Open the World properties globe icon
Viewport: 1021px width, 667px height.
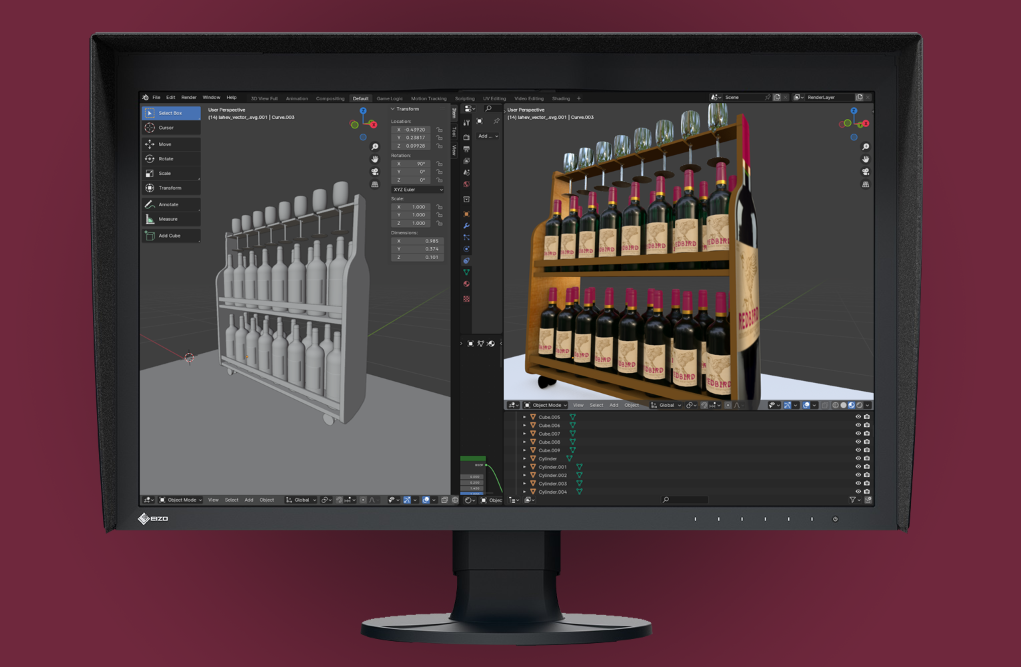[466, 184]
